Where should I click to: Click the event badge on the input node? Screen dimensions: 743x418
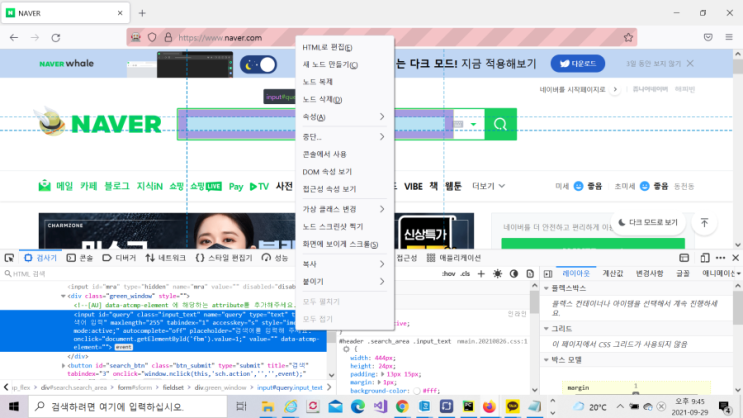[123, 347]
